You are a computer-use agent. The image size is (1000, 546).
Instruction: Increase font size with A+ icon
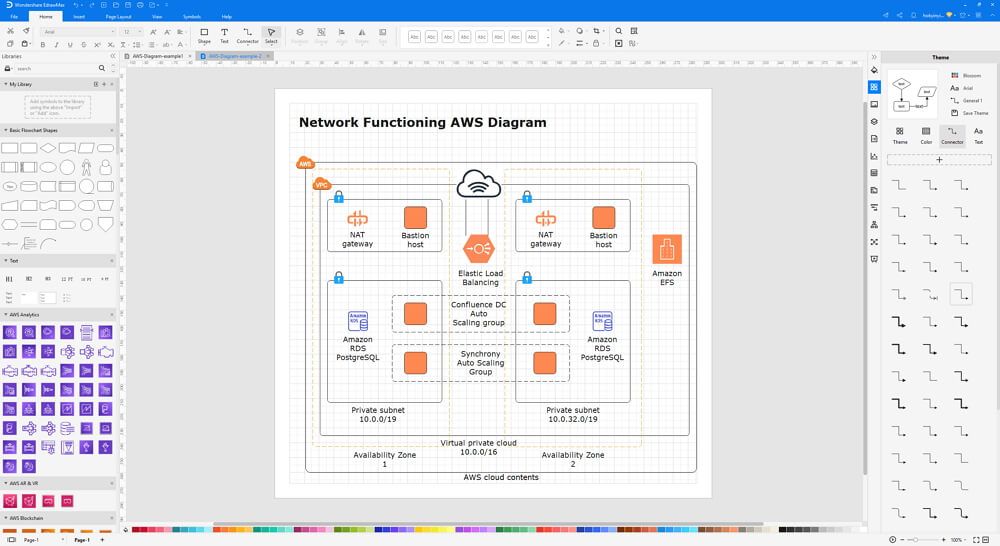pos(153,31)
